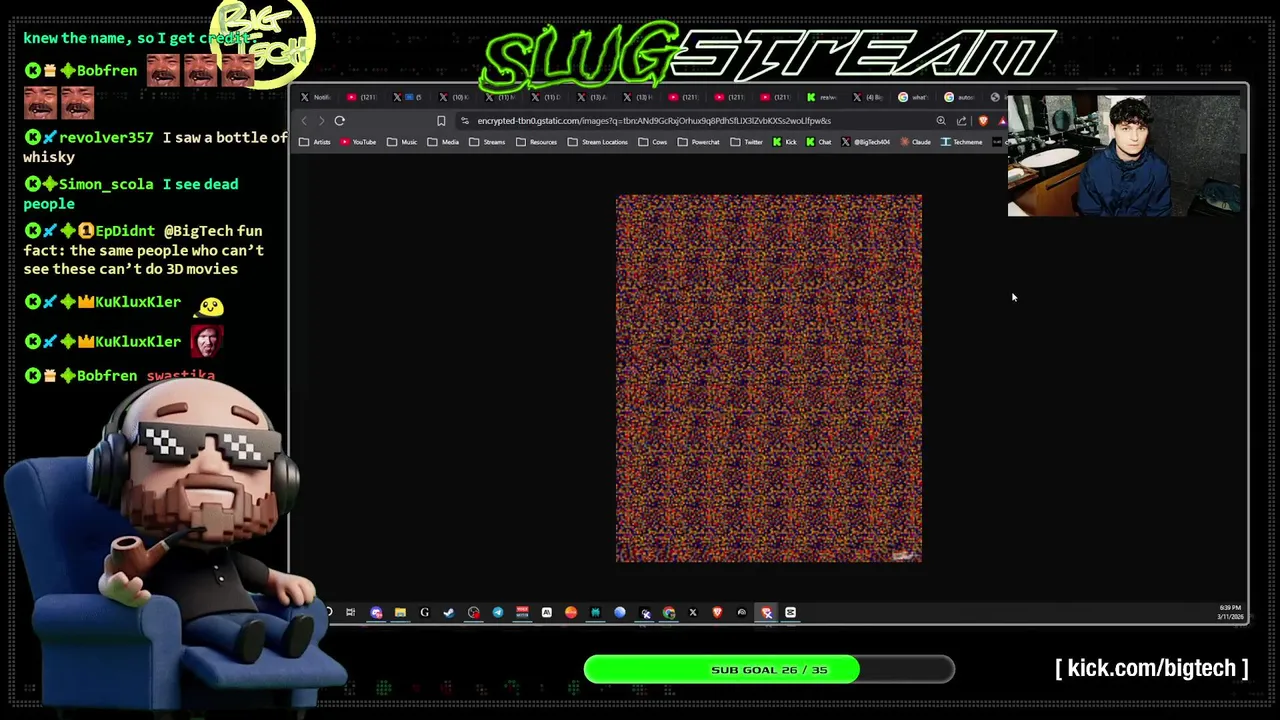Open the Brave Rewards triangle icon
The width and height of the screenshot is (1280, 720).
click(x=1002, y=121)
